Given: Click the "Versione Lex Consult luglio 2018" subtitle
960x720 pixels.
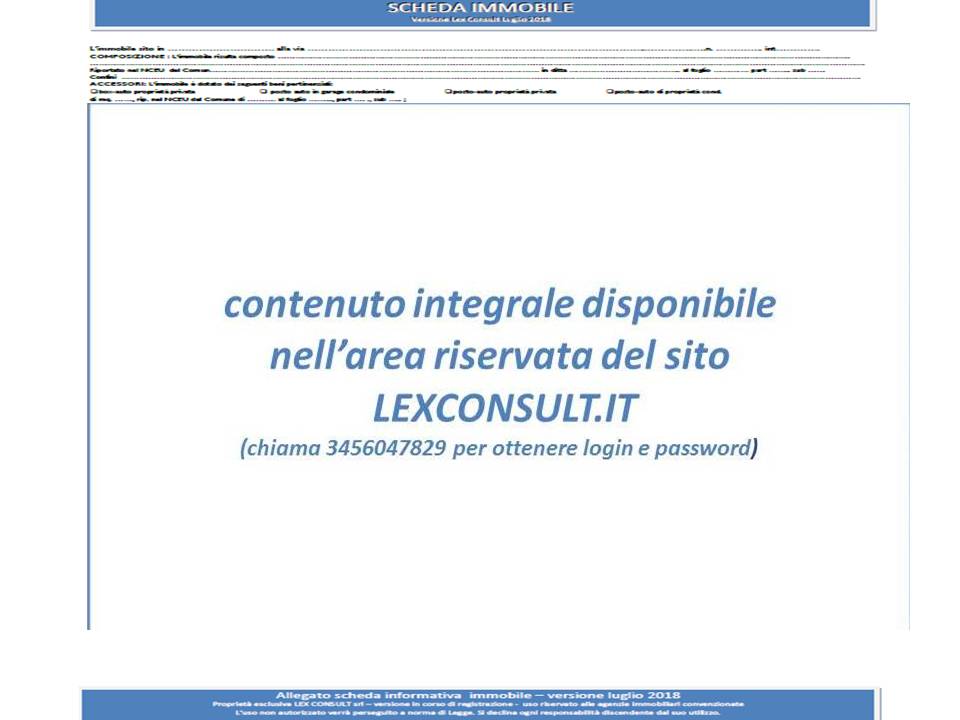Looking at the screenshot, I should (481, 20).
